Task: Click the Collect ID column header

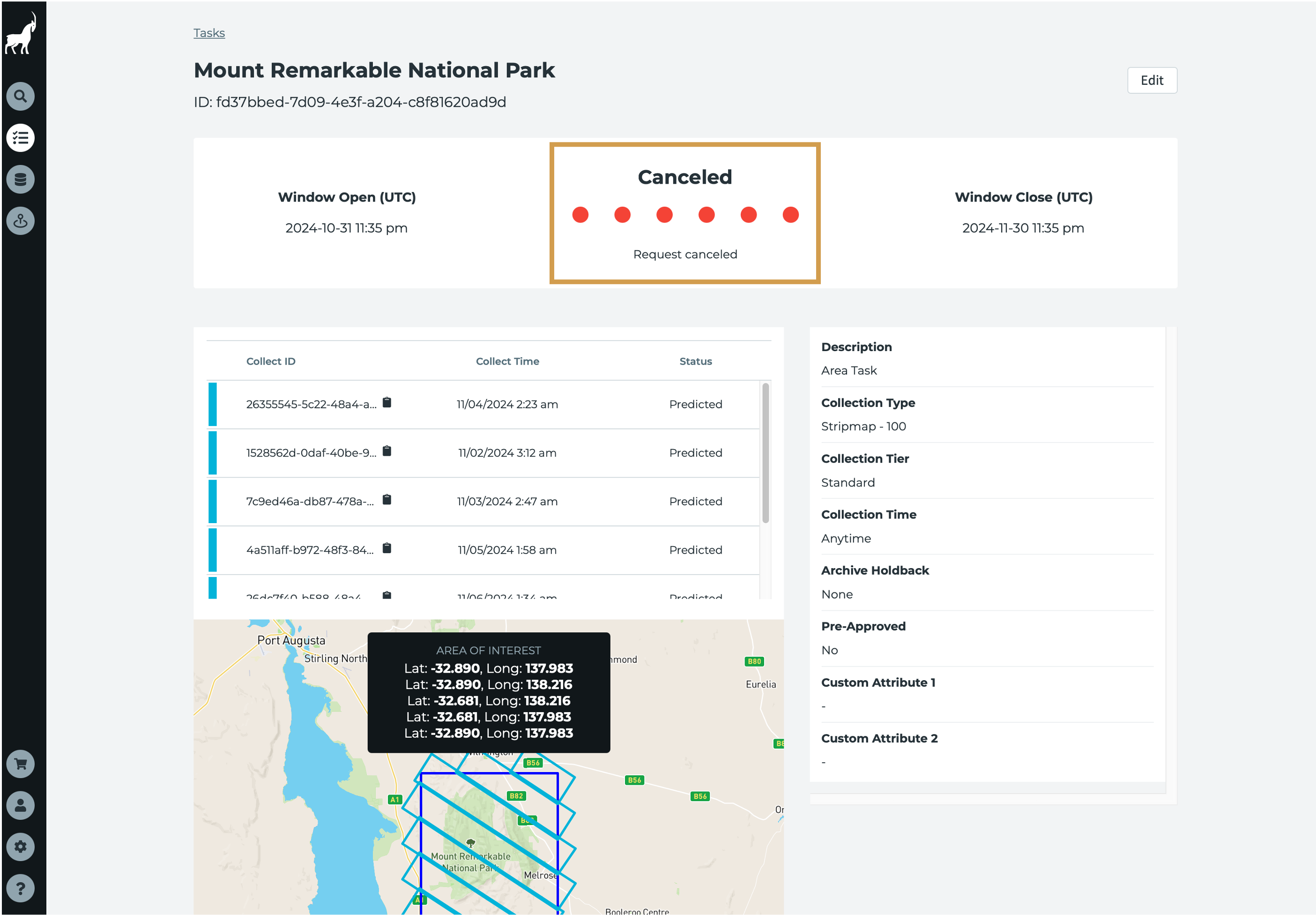Action: (x=270, y=361)
